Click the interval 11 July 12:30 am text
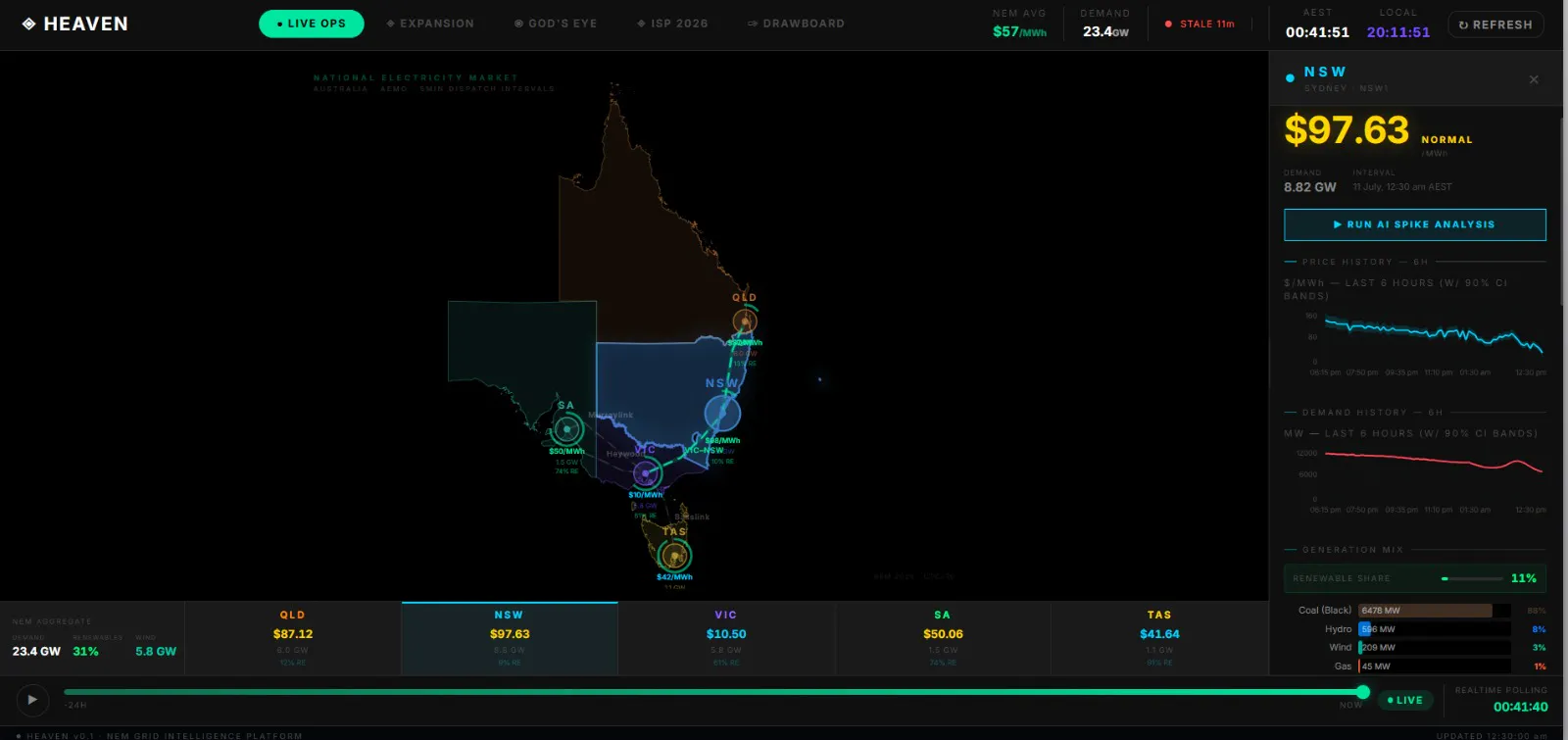 (x=1402, y=187)
